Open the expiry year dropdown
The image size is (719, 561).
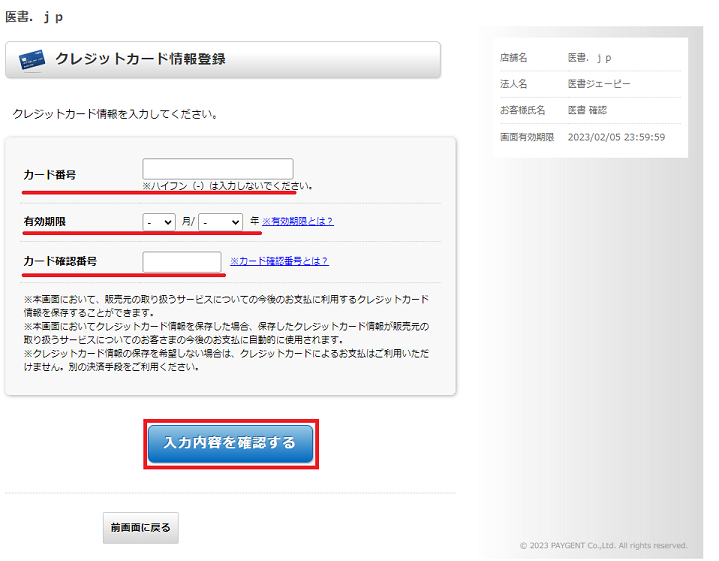point(221,222)
